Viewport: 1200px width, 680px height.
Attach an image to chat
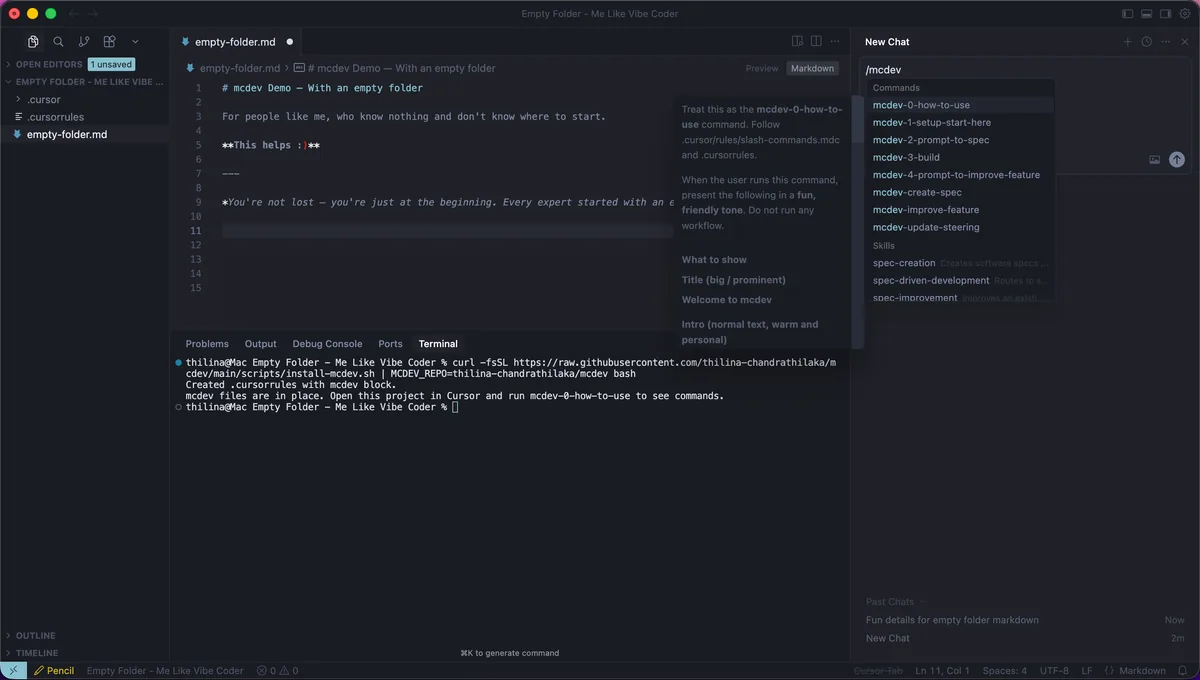coord(1155,159)
